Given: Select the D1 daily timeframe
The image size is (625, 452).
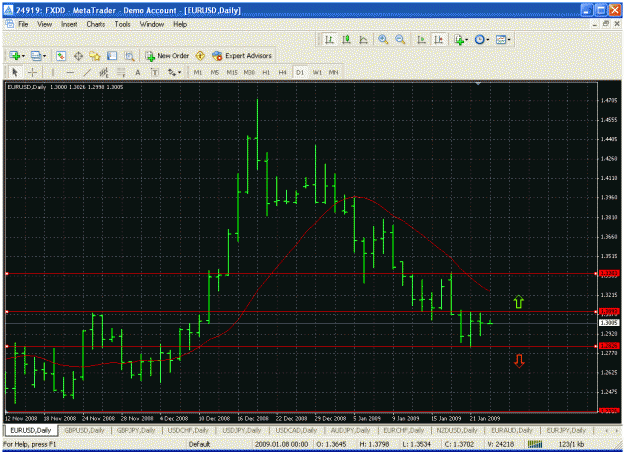Looking at the screenshot, I should [x=300, y=73].
